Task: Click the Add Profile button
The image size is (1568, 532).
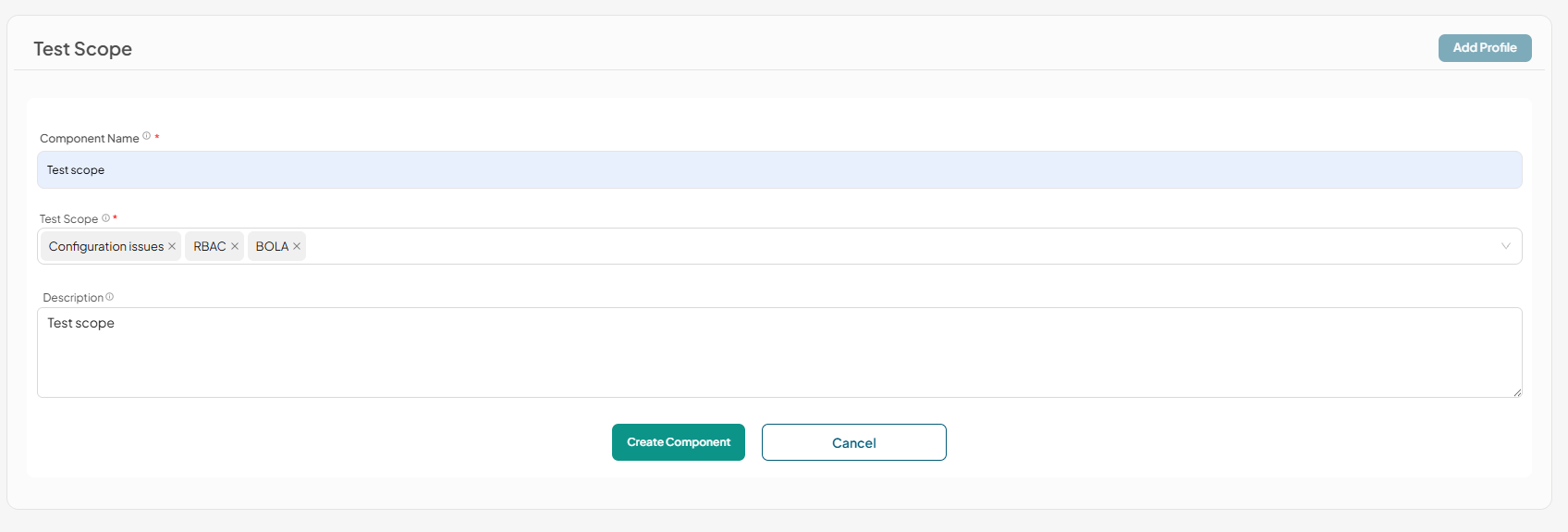Action: [x=1485, y=48]
